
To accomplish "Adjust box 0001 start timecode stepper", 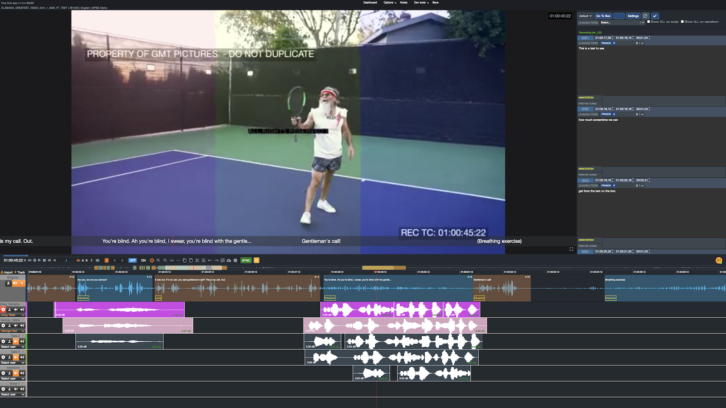I will coord(613,38).
